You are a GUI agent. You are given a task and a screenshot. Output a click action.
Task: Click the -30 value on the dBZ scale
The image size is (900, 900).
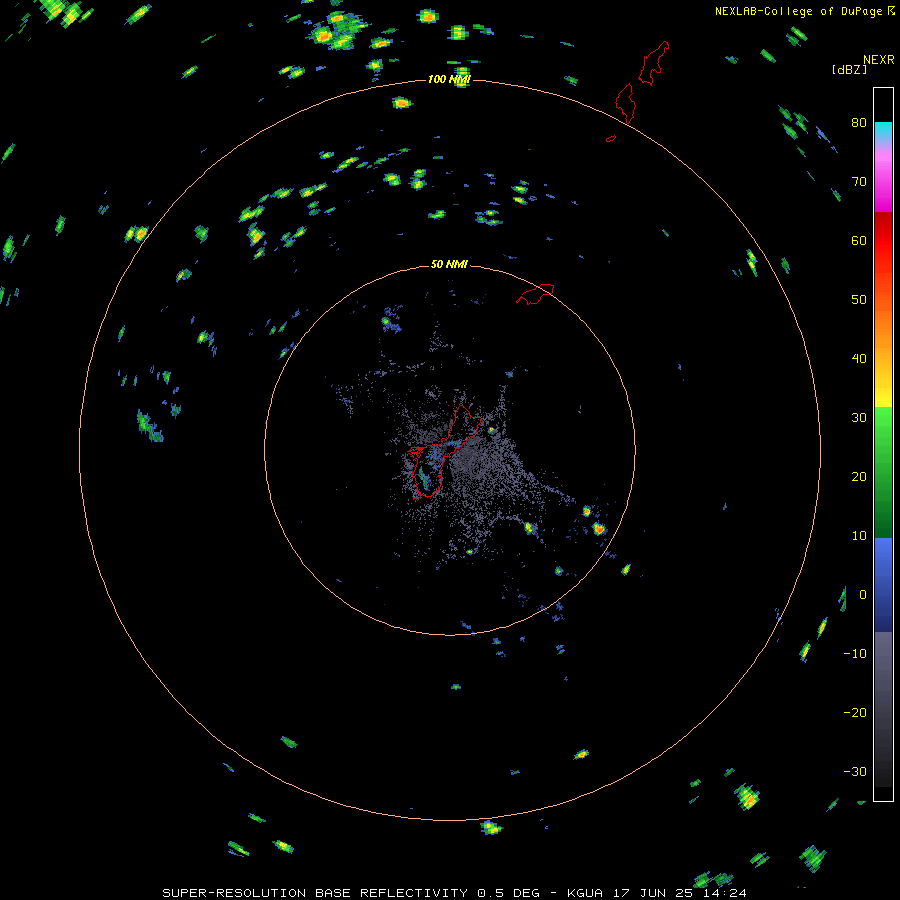point(855,772)
